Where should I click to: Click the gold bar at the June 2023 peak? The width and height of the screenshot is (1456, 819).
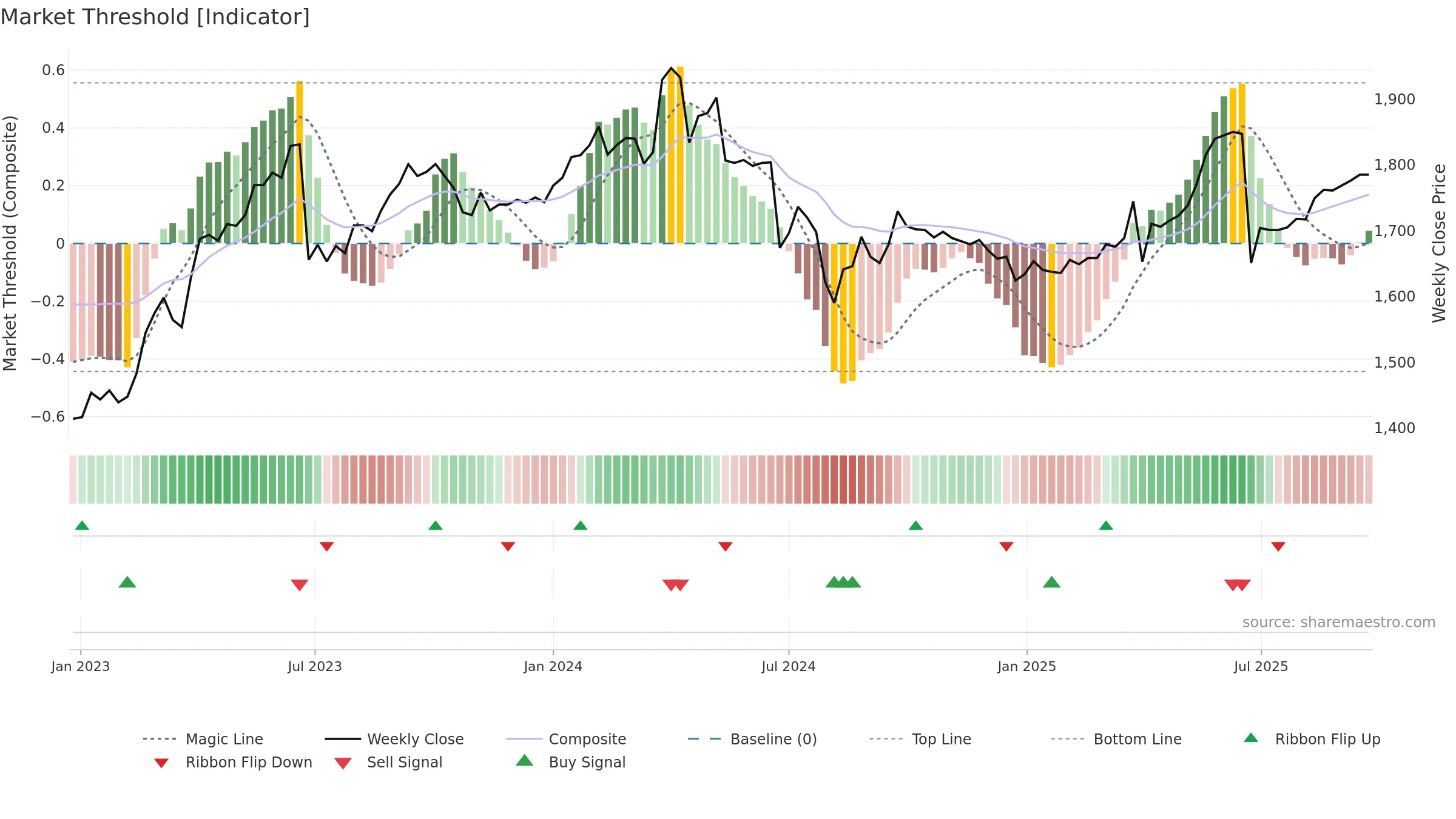tap(300, 162)
